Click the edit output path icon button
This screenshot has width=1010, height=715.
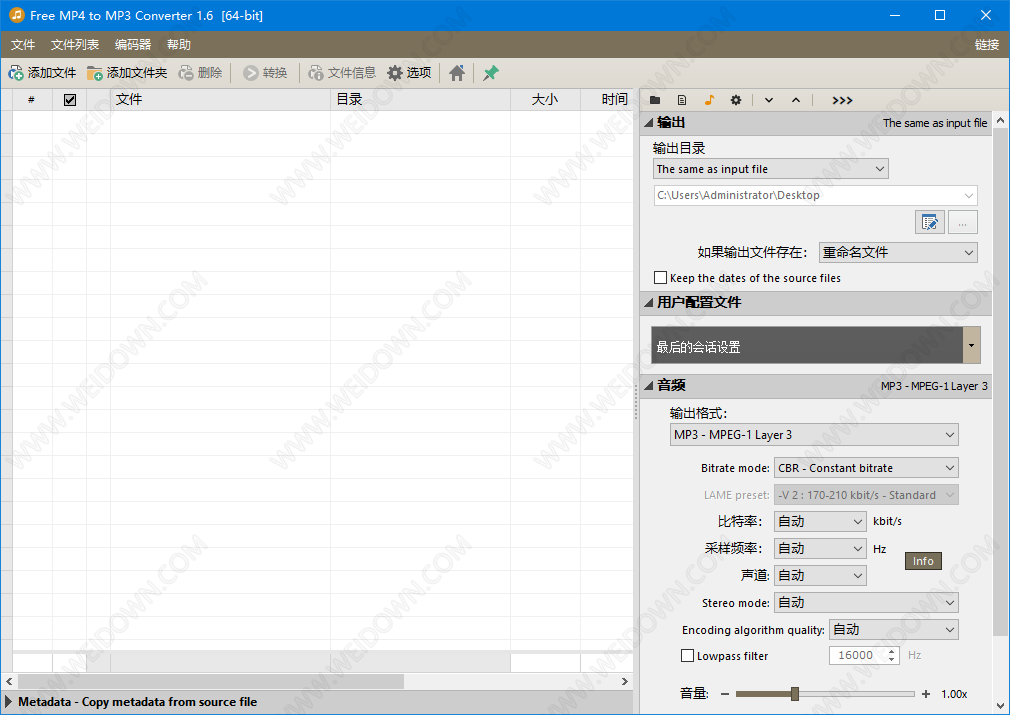929,222
